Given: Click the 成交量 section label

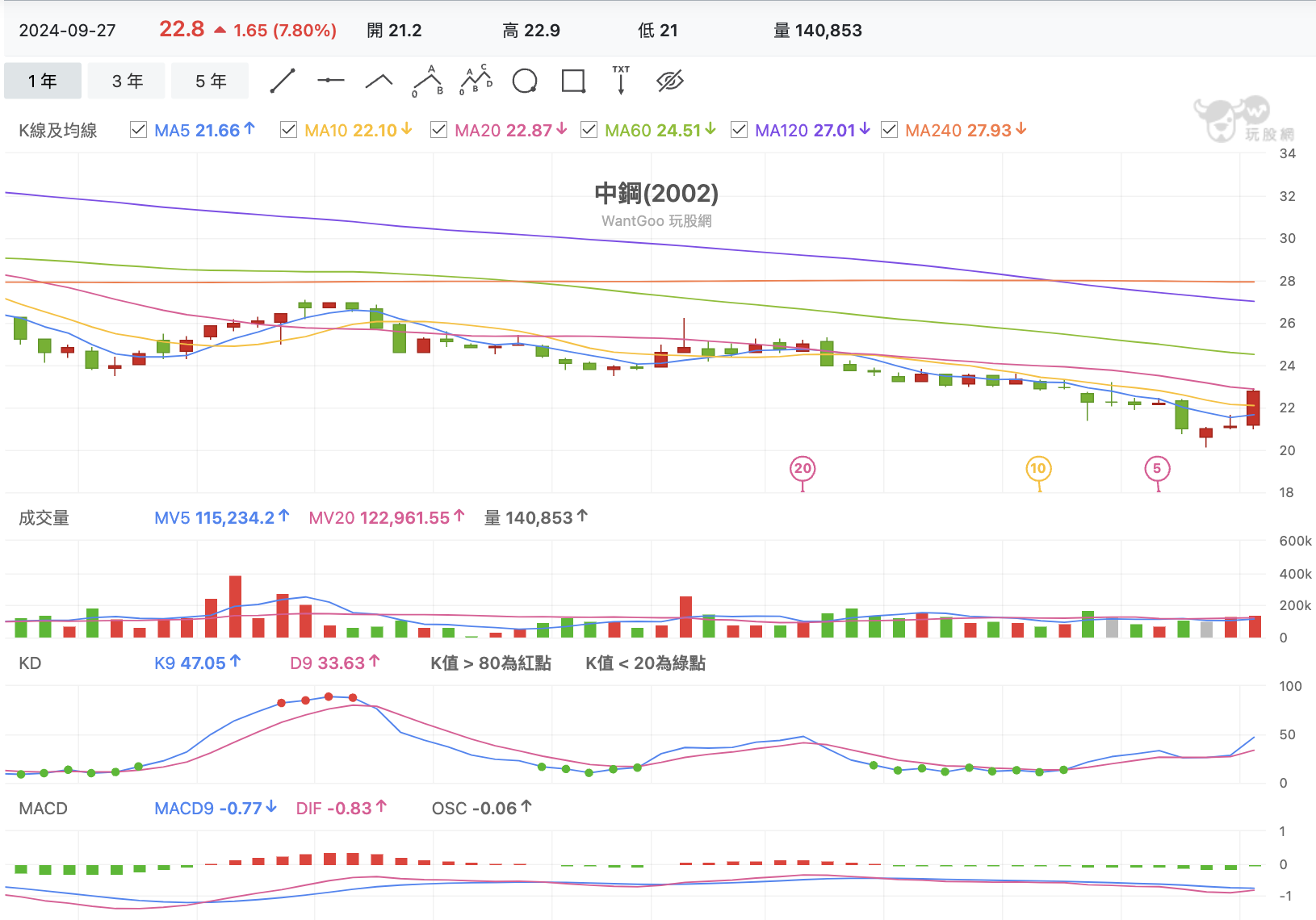Looking at the screenshot, I should click(44, 517).
